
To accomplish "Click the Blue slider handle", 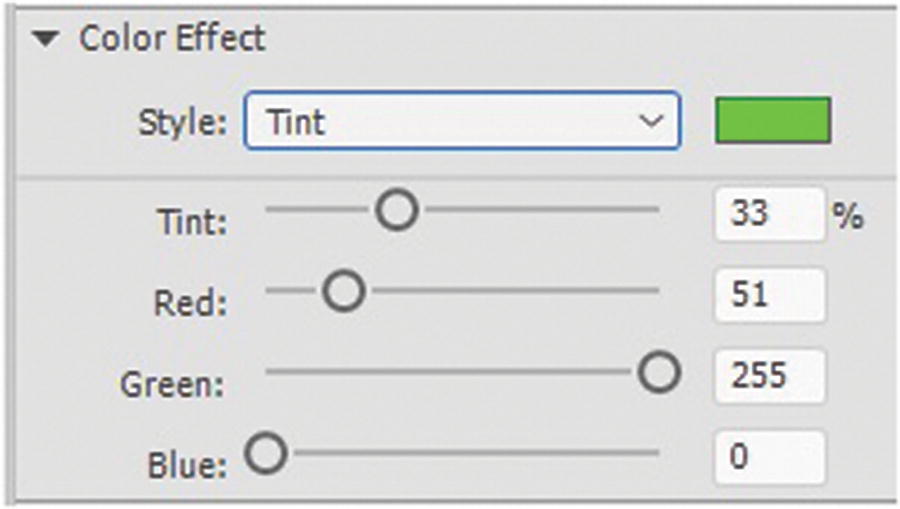I will coord(266,454).
